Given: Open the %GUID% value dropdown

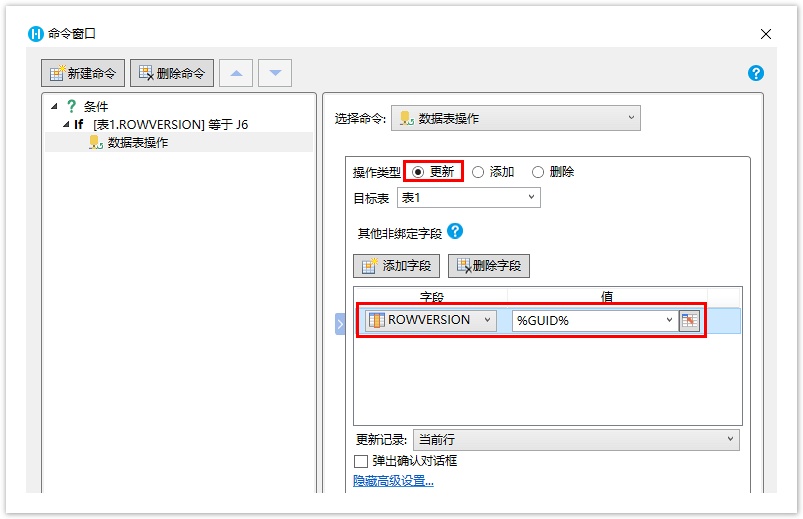Looking at the screenshot, I should 595,321.
